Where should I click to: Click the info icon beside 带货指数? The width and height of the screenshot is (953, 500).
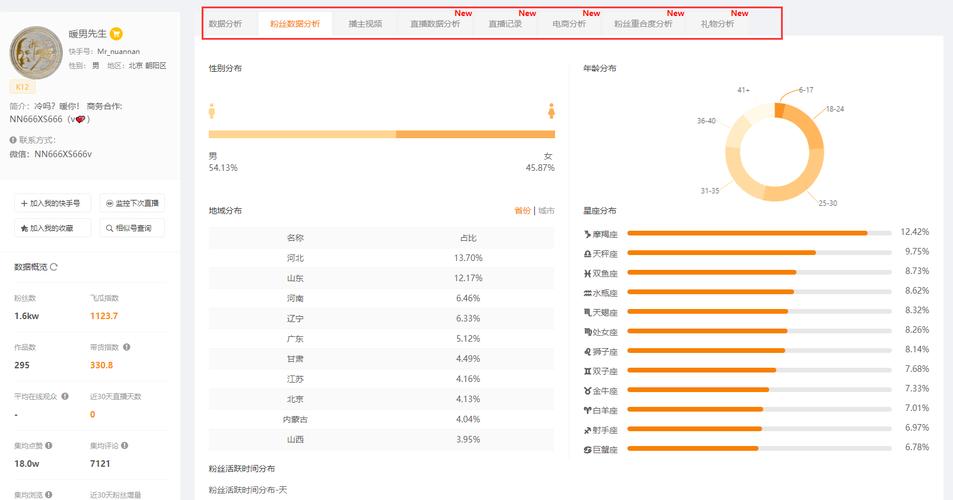pos(126,347)
